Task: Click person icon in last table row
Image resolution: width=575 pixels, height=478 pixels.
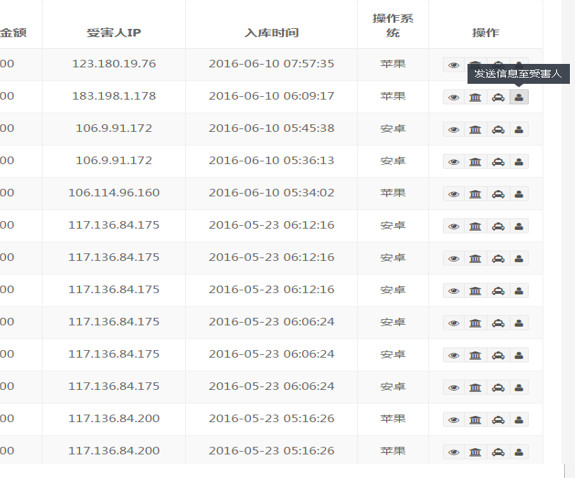Action: click(x=519, y=452)
